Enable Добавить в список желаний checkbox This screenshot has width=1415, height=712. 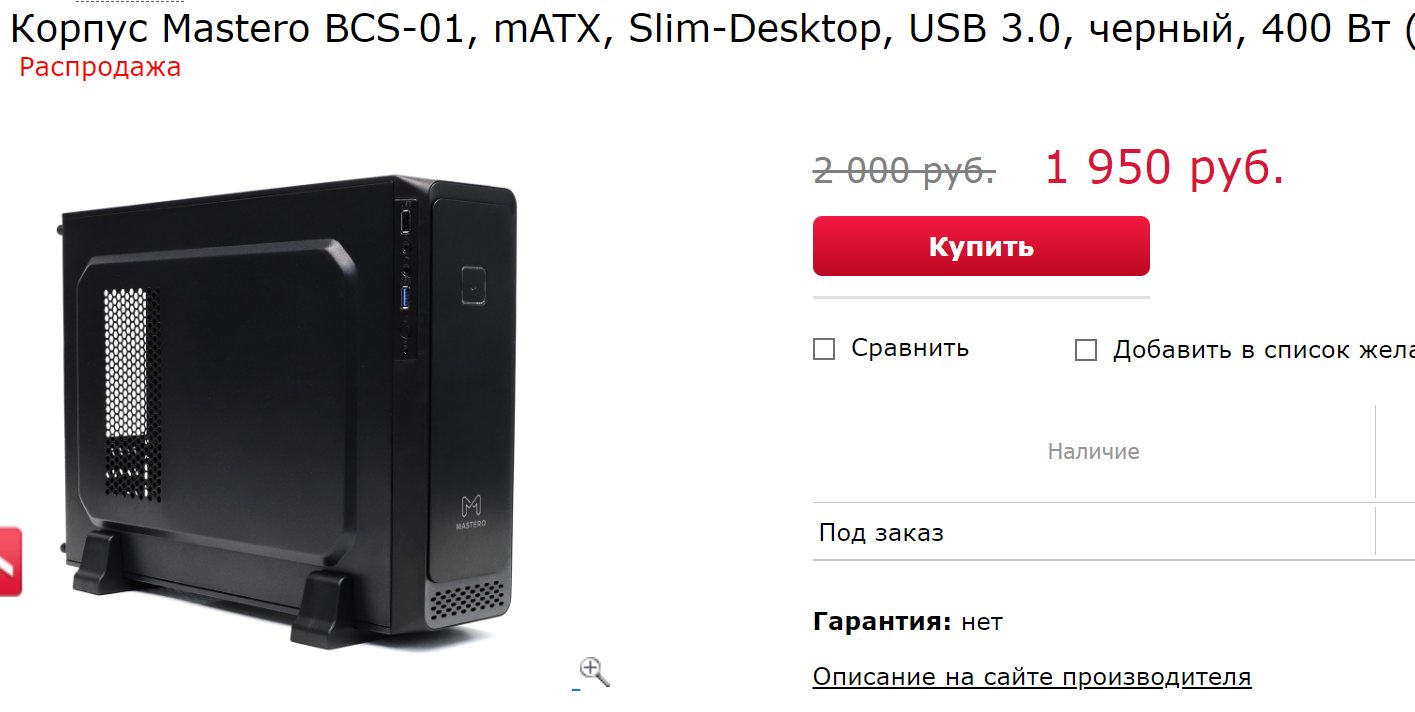pyautogui.click(x=1086, y=350)
